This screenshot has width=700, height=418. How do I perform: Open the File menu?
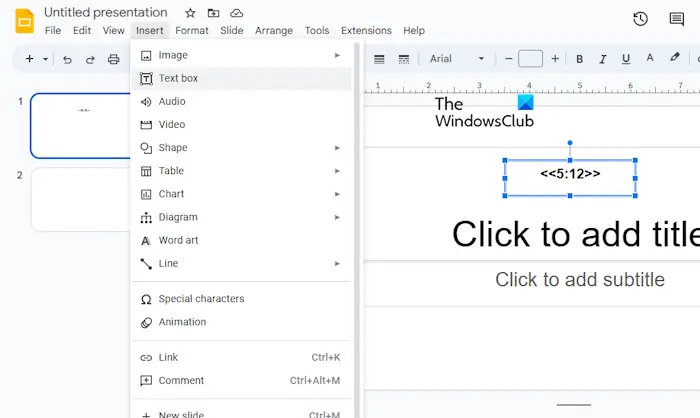(53, 30)
